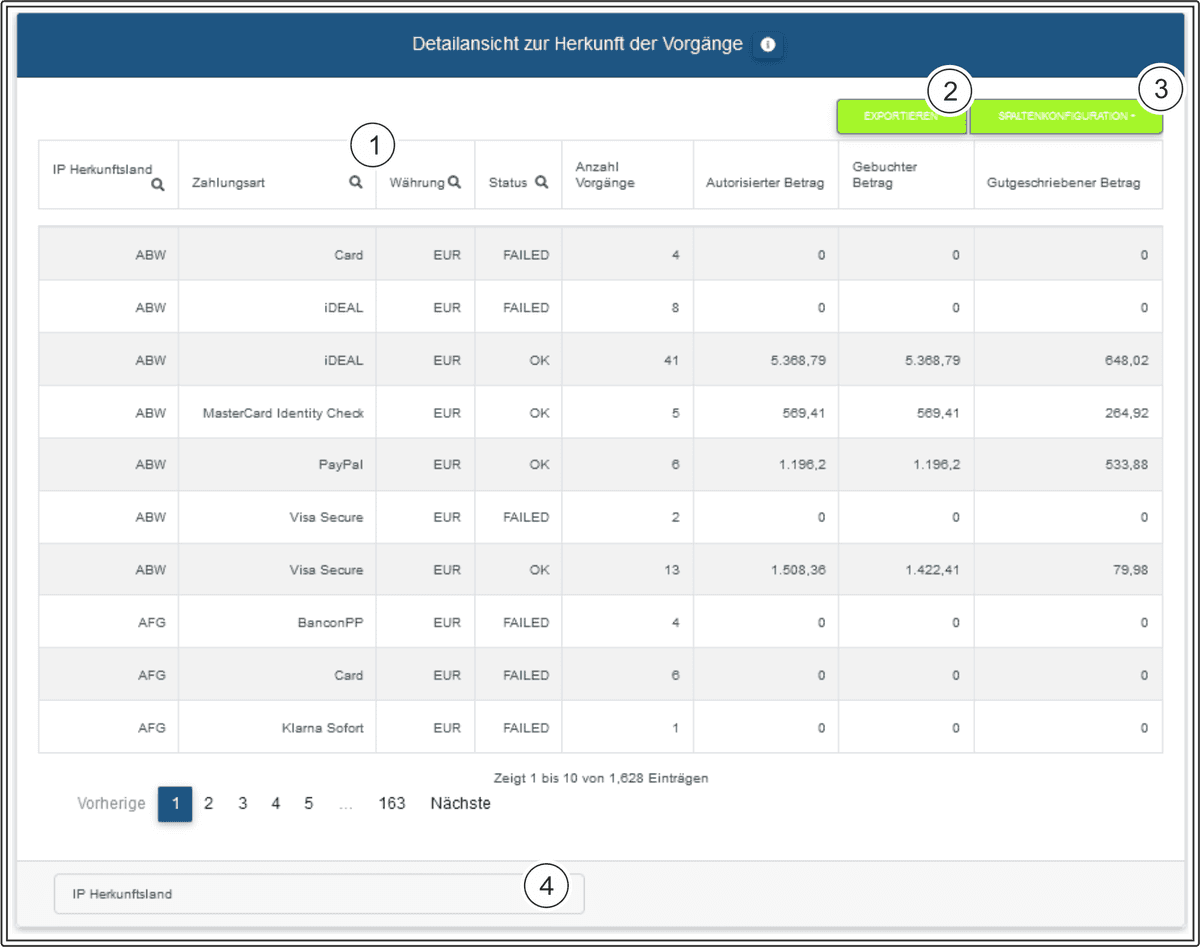
Task: Open the IP Herkunftsland selector at bottom
Action: click(318, 894)
